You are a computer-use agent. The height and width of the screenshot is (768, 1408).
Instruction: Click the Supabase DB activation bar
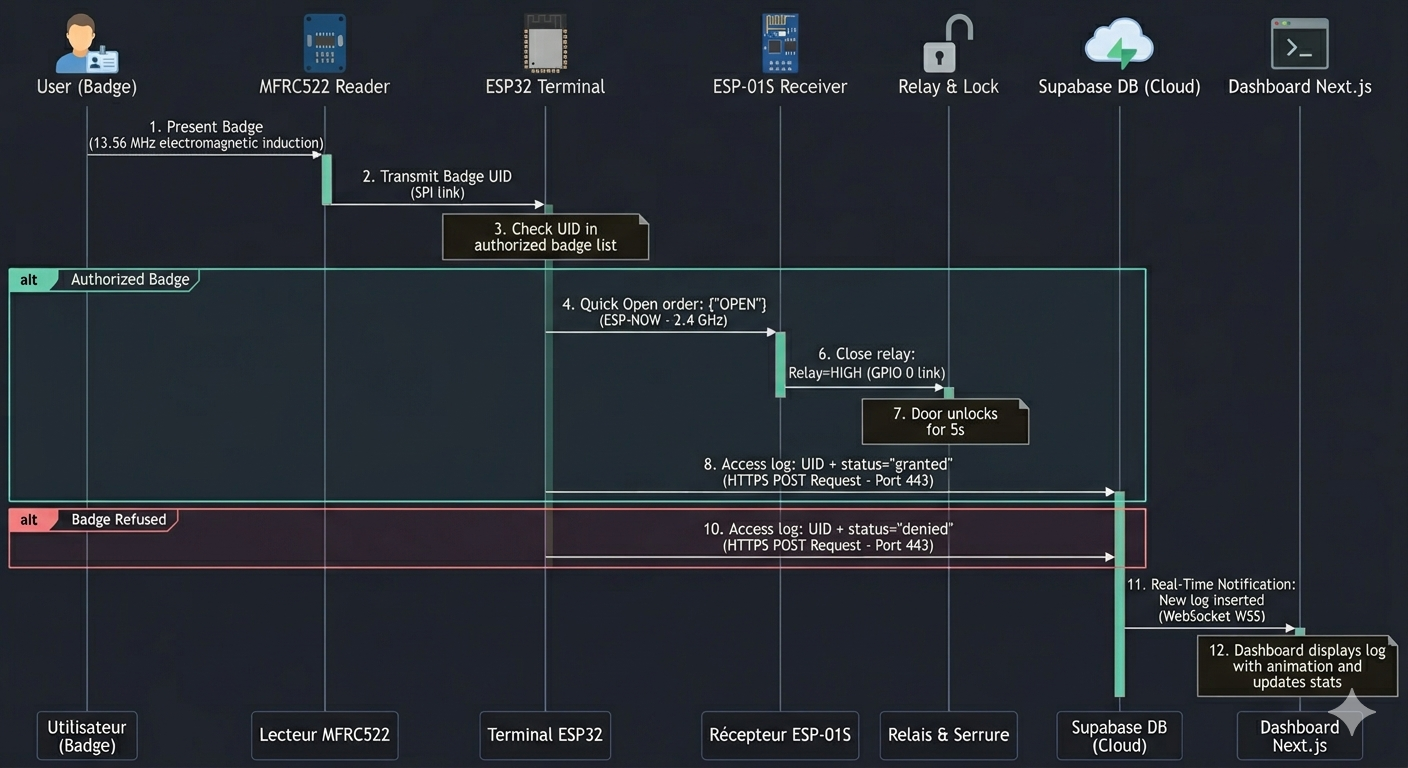[1119, 594]
